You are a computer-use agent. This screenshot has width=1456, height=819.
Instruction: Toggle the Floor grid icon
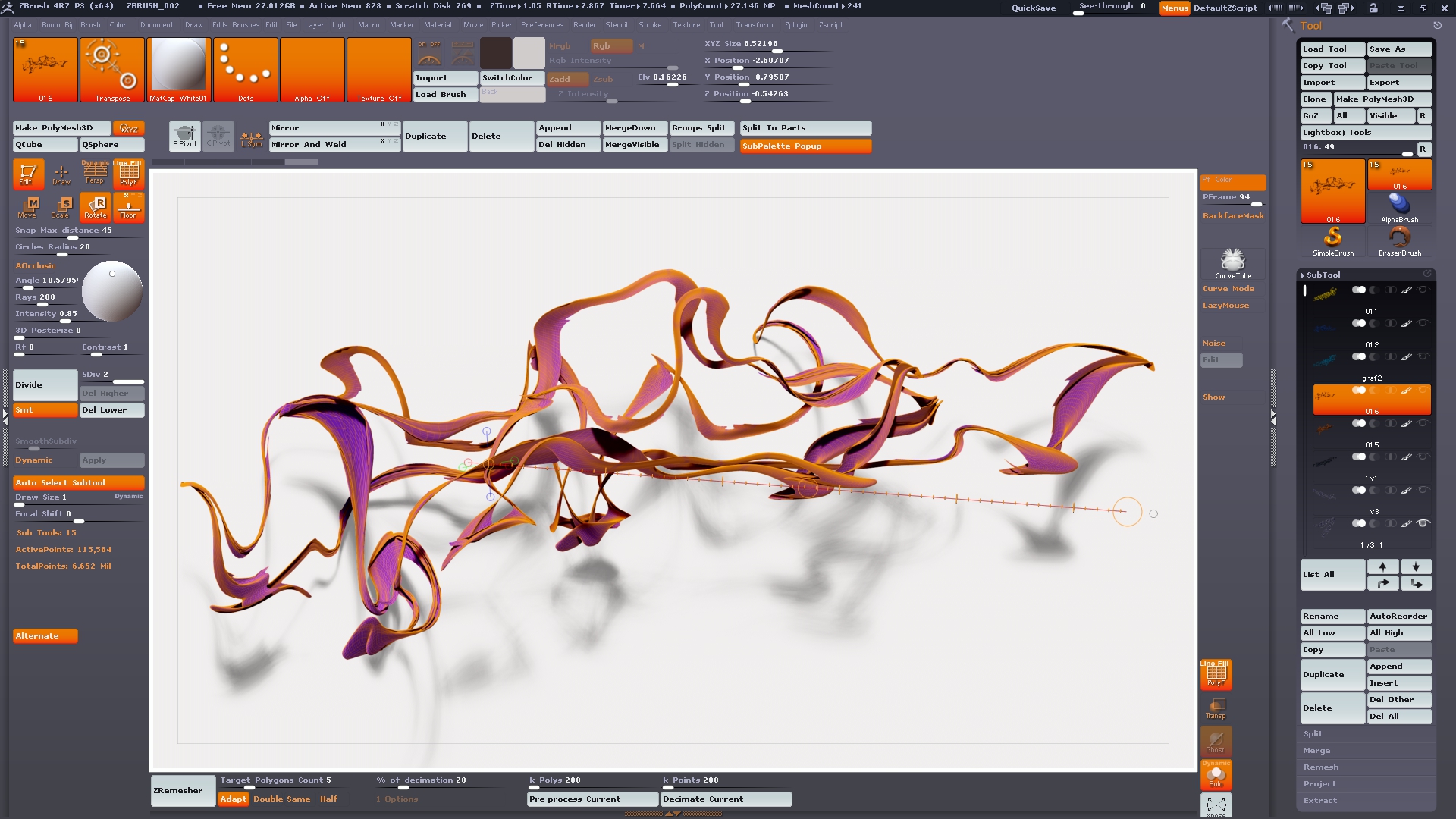click(x=128, y=207)
